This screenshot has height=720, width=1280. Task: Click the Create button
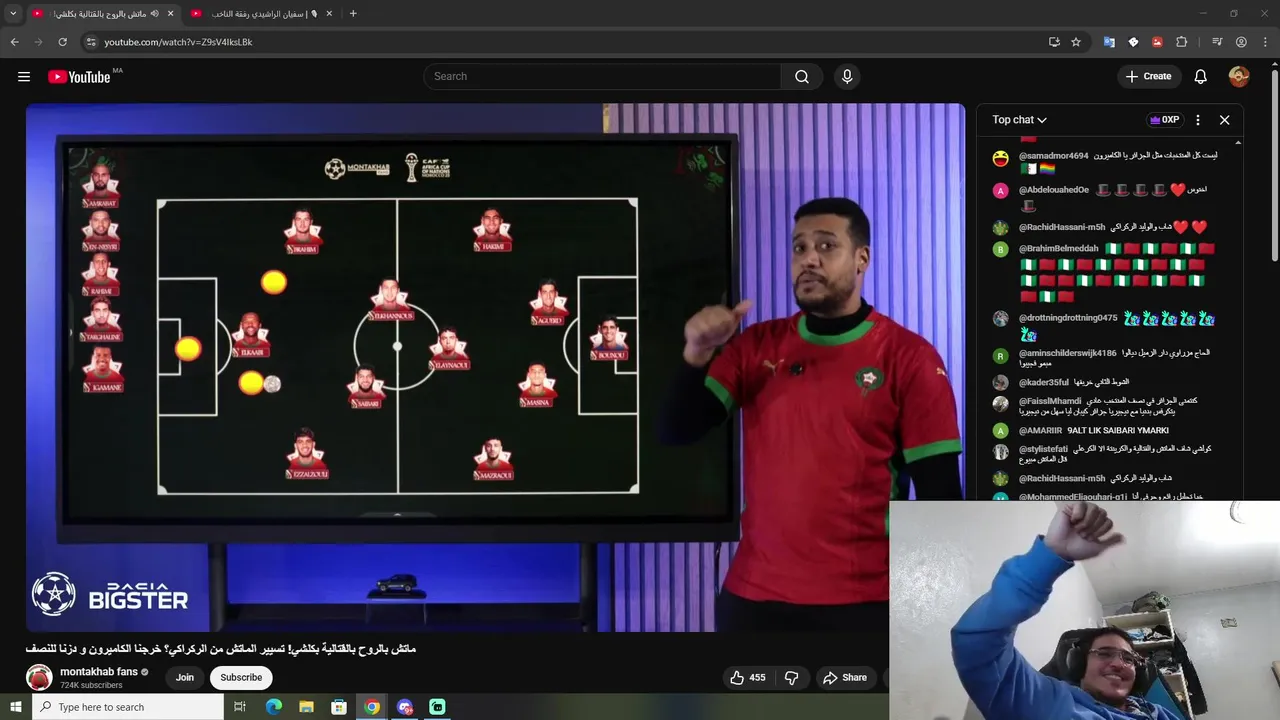(1148, 77)
